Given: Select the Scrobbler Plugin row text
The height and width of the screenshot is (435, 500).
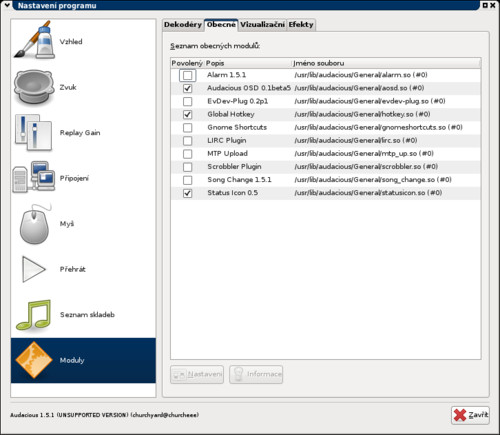Looking at the screenshot, I should pos(234,167).
